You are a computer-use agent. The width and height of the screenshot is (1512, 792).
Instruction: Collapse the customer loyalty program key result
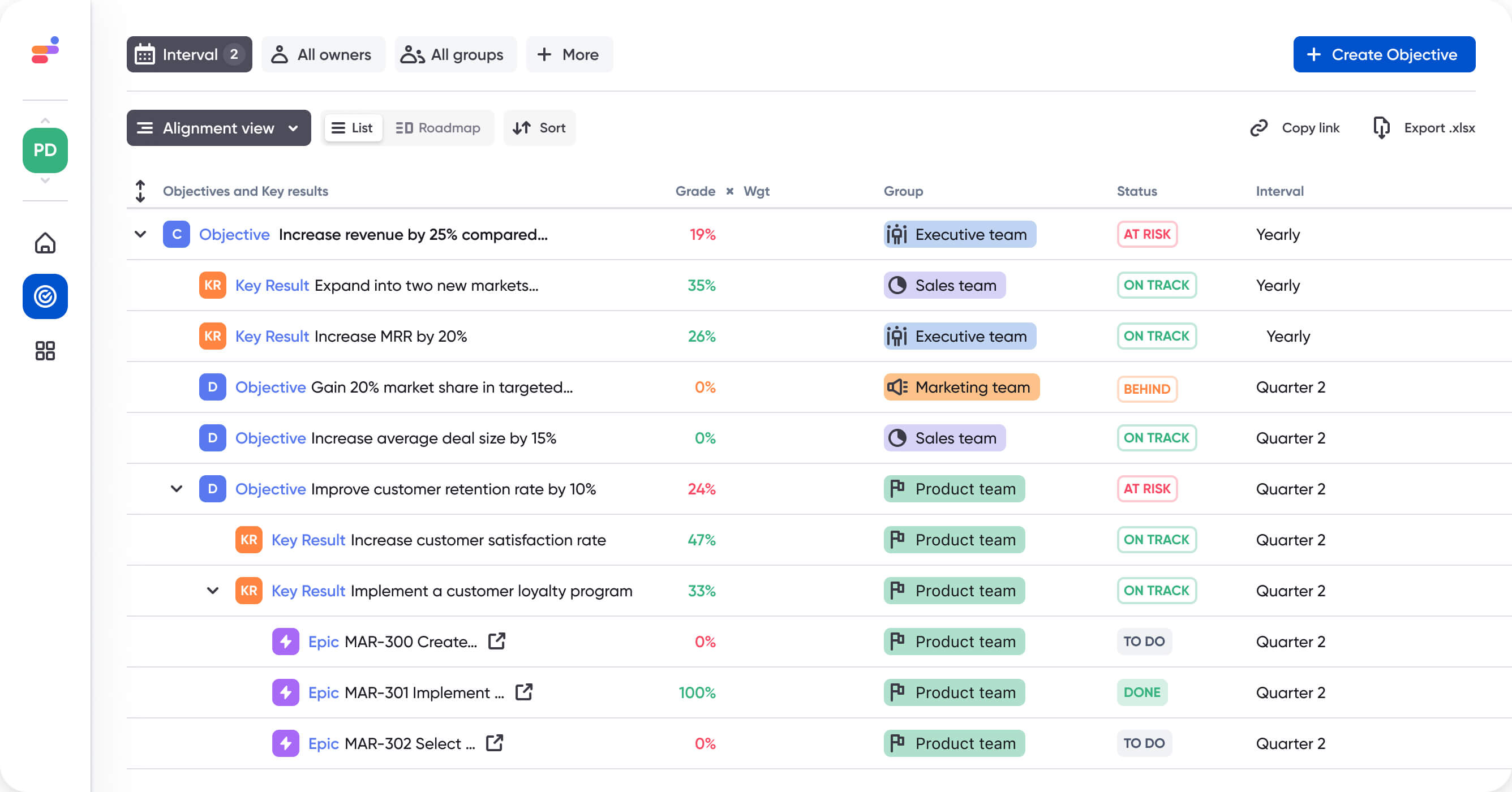pyautogui.click(x=212, y=590)
